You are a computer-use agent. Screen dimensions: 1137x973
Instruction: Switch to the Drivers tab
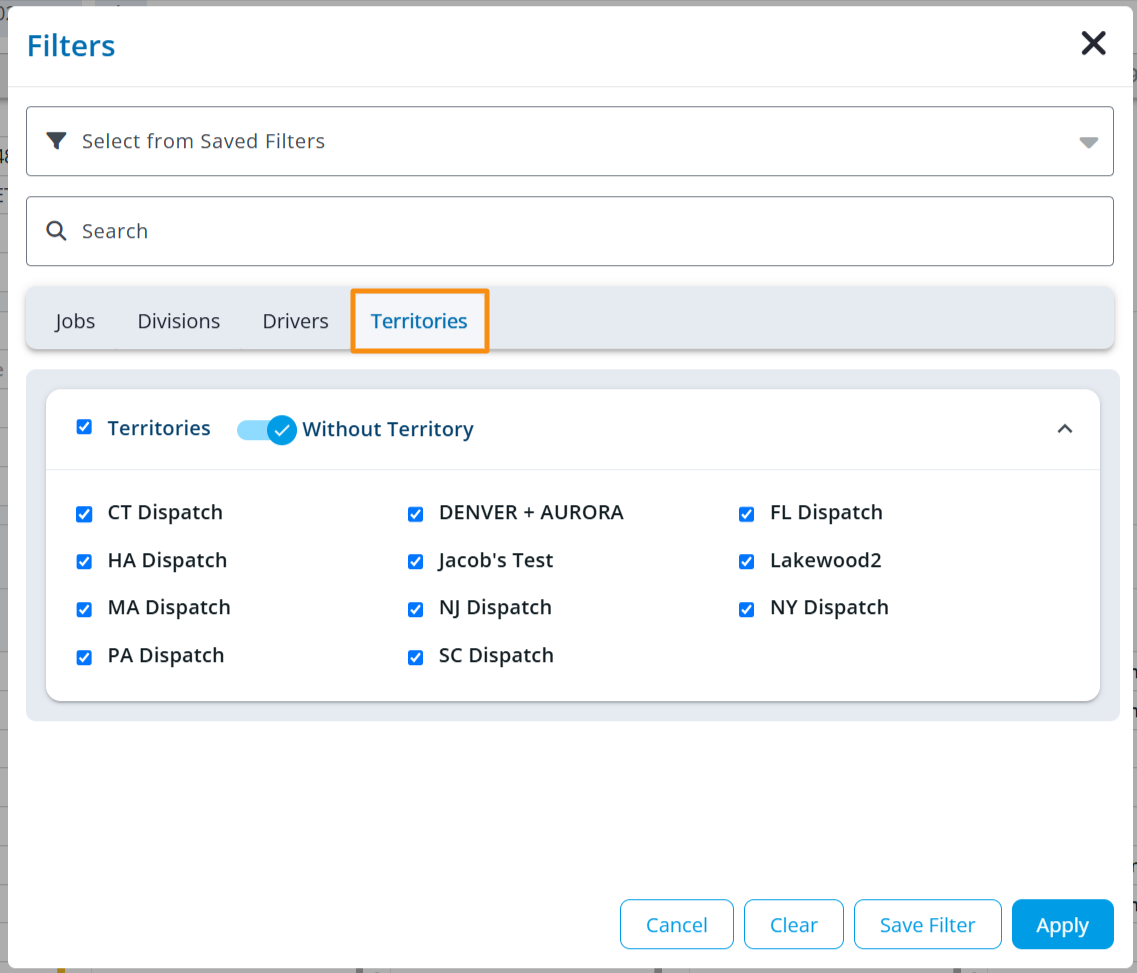tap(296, 320)
